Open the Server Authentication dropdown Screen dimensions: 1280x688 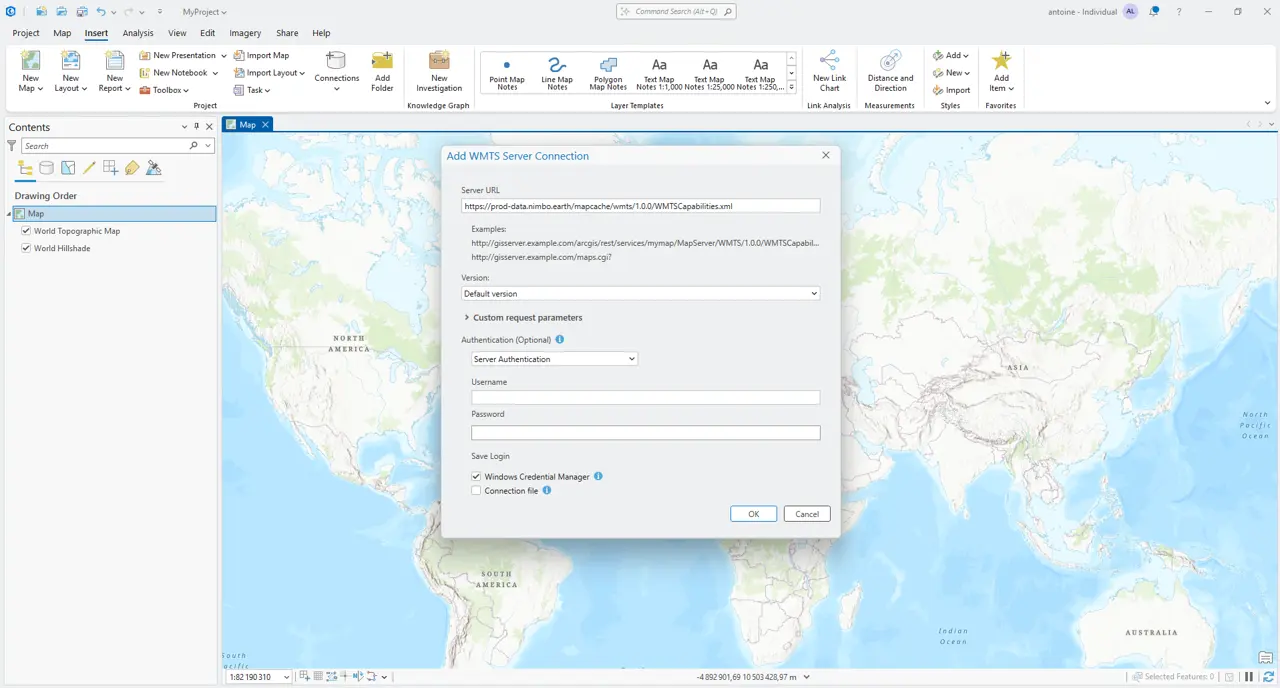pos(554,359)
